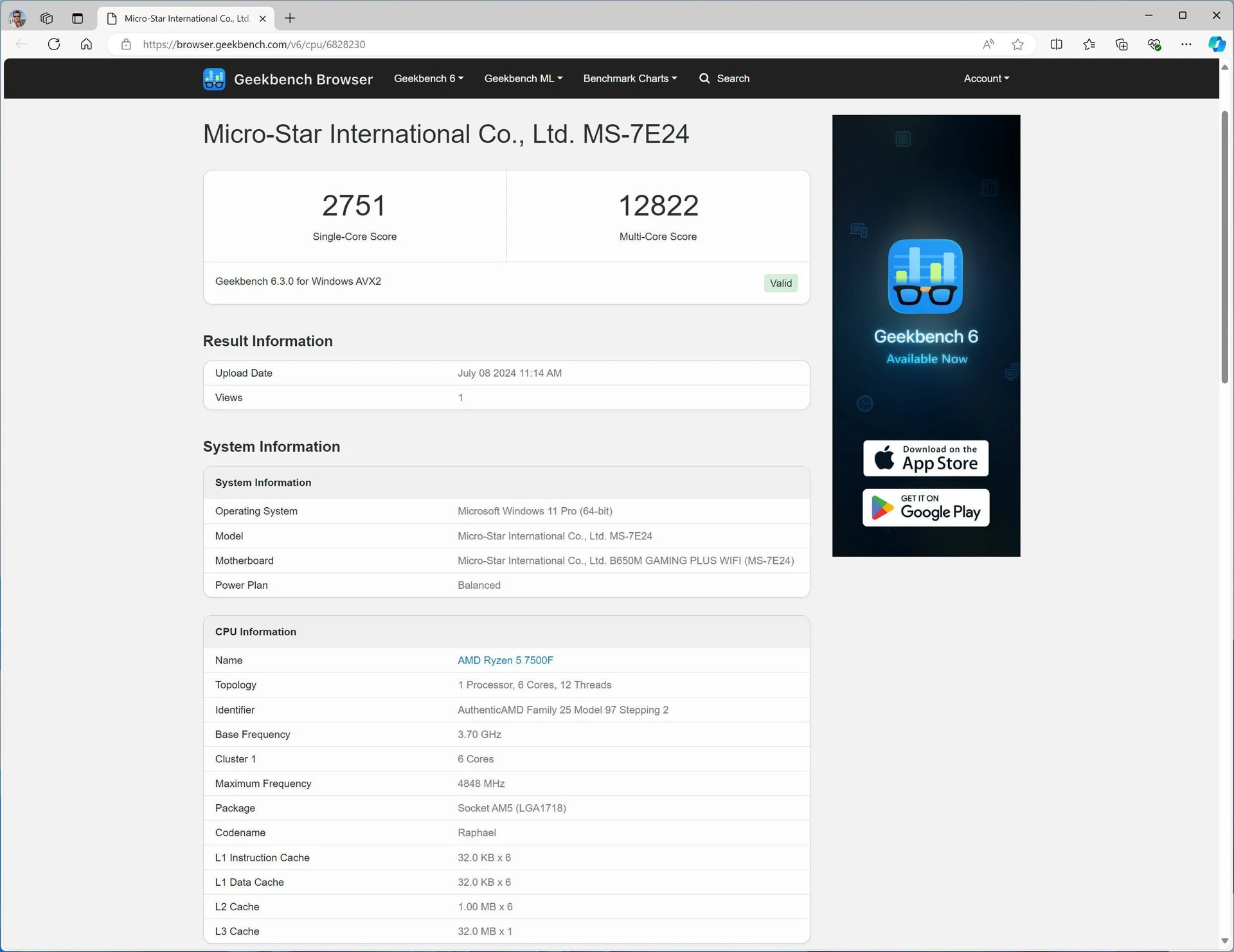Image resolution: width=1234 pixels, height=952 pixels.
Task: Select the Maximum Frequency value 4848 MHz
Action: [x=481, y=784]
